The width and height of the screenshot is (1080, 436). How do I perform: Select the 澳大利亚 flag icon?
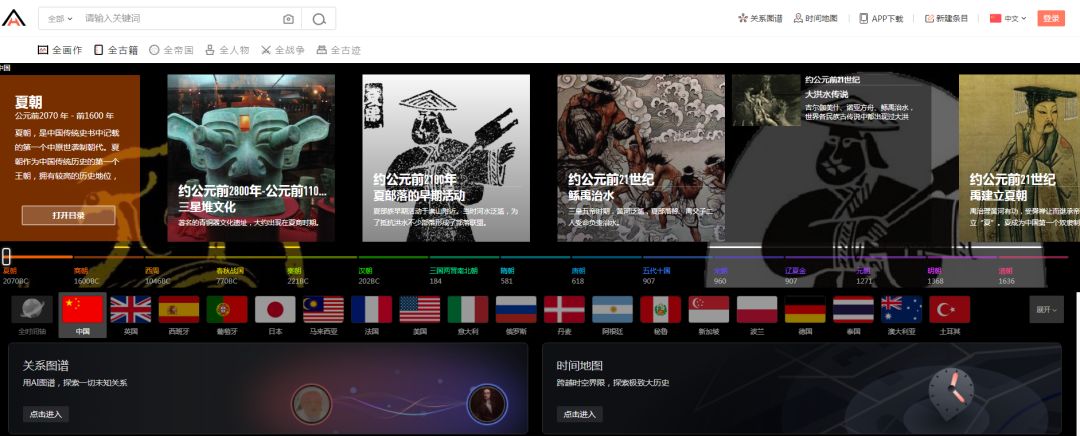click(902, 310)
